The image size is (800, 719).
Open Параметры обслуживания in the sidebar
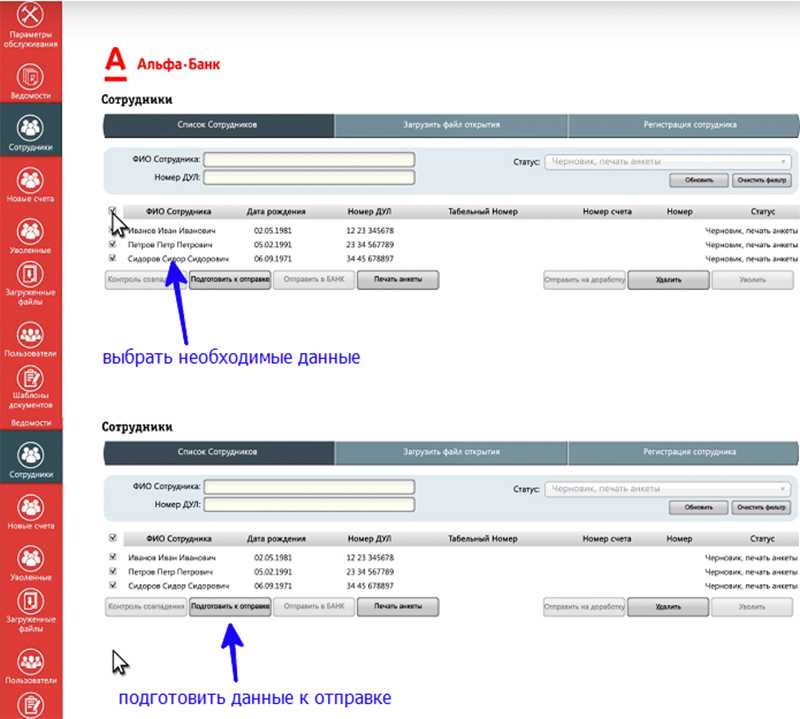point(30,24)
